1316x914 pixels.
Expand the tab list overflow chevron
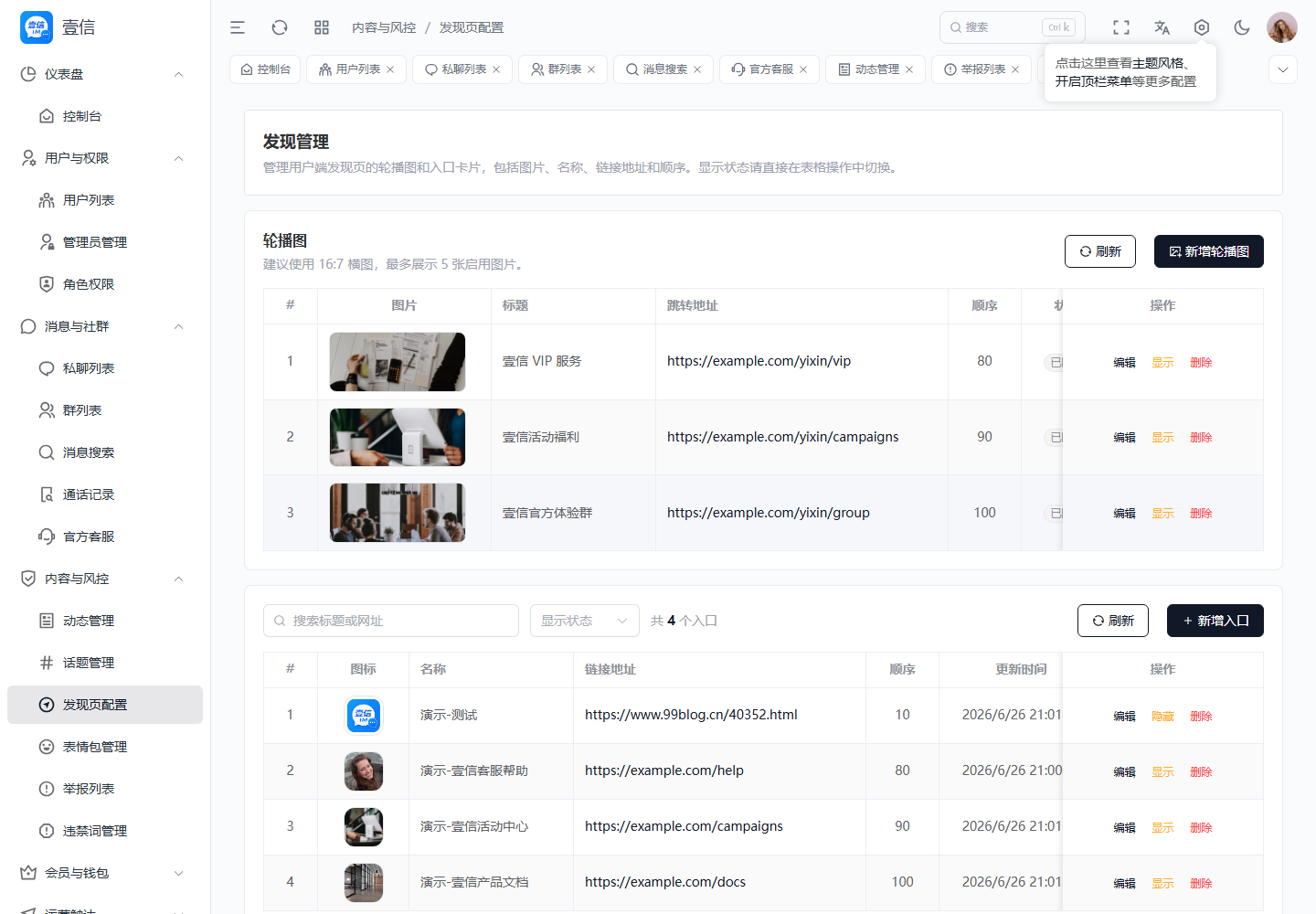1283,69
